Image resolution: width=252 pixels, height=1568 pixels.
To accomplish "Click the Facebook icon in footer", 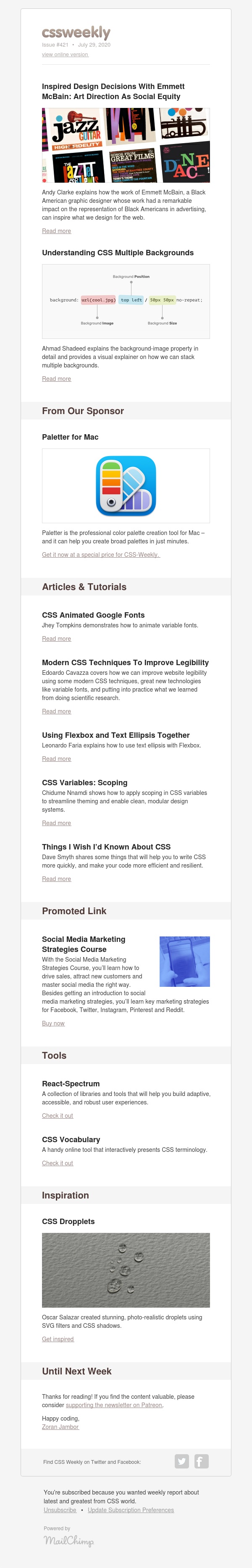I will [202, 1461].
